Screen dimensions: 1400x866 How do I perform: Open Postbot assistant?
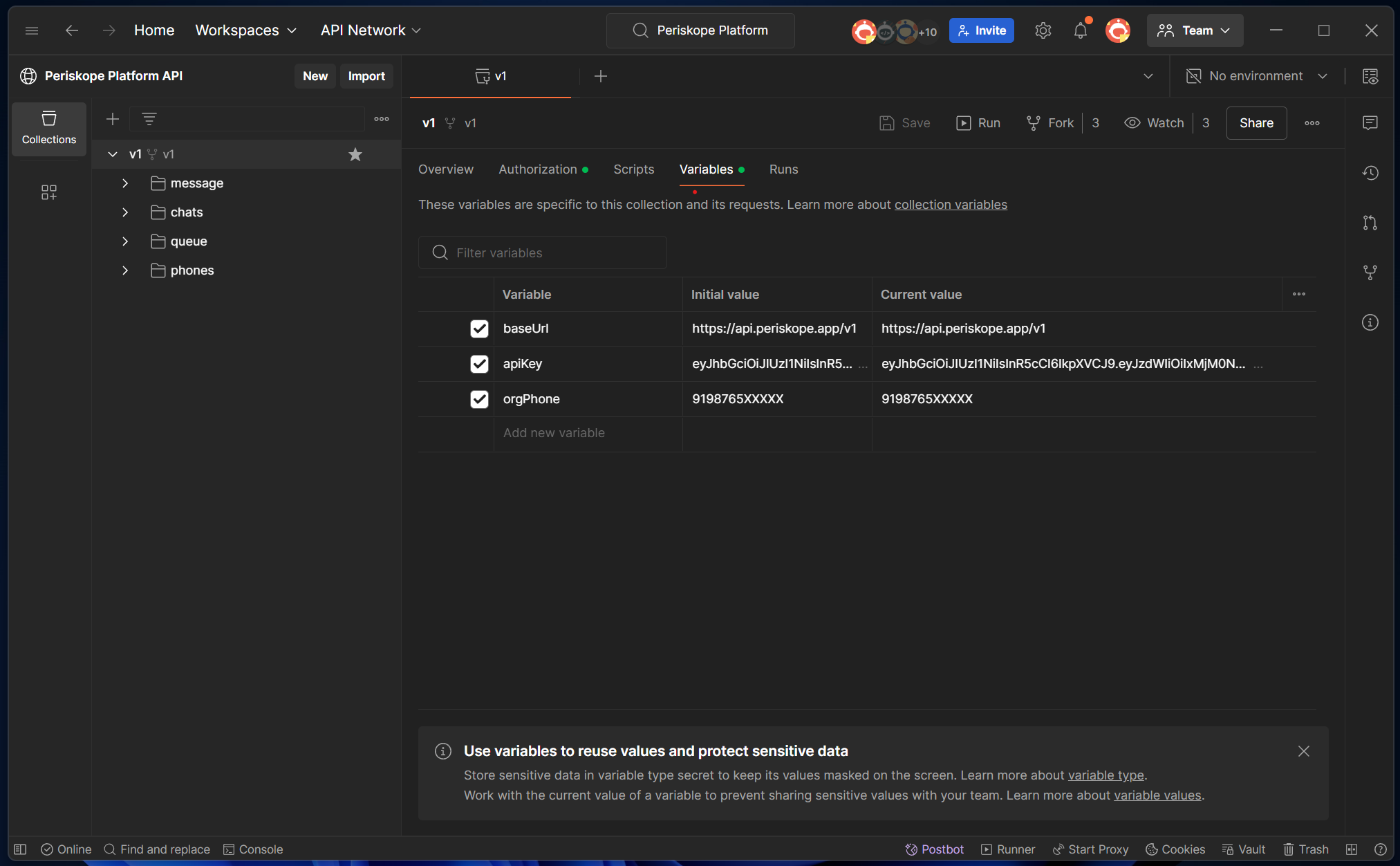pos(934,849)
